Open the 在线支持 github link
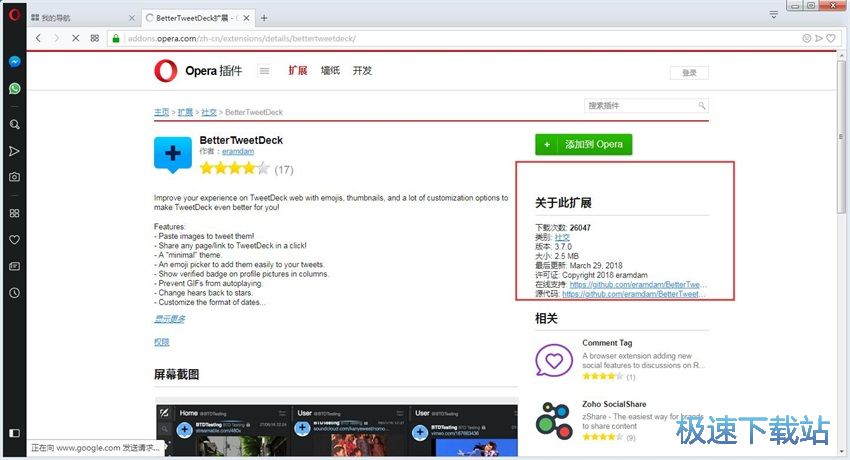This screenshot has width=850, height=460. tap(638, 284)
